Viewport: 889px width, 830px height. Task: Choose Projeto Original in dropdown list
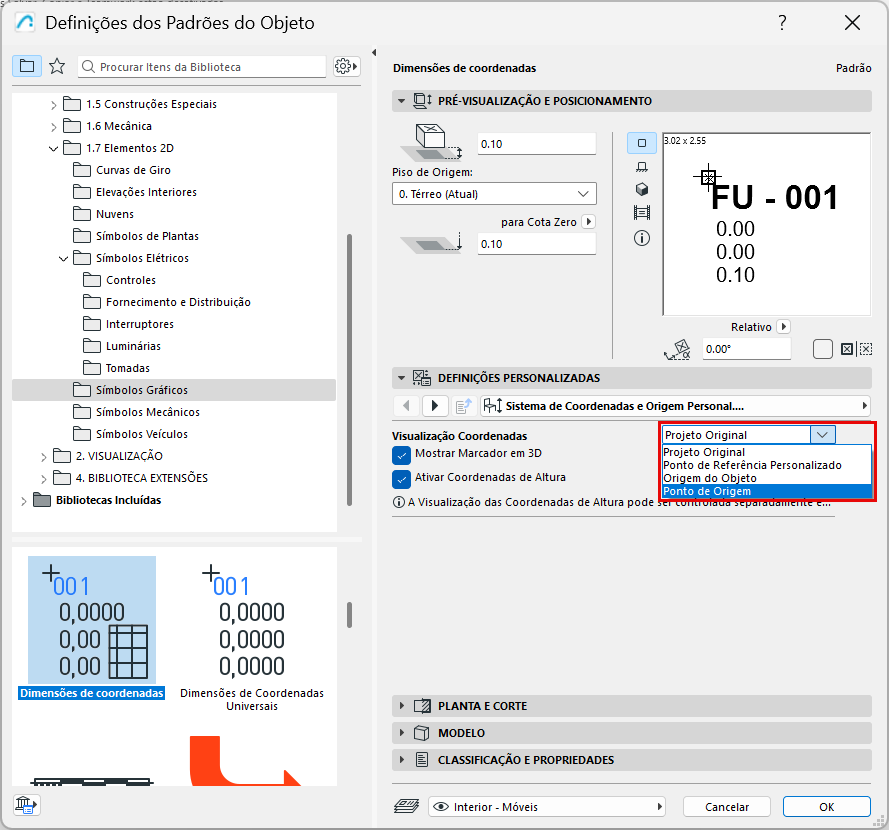tap(767, 452)
